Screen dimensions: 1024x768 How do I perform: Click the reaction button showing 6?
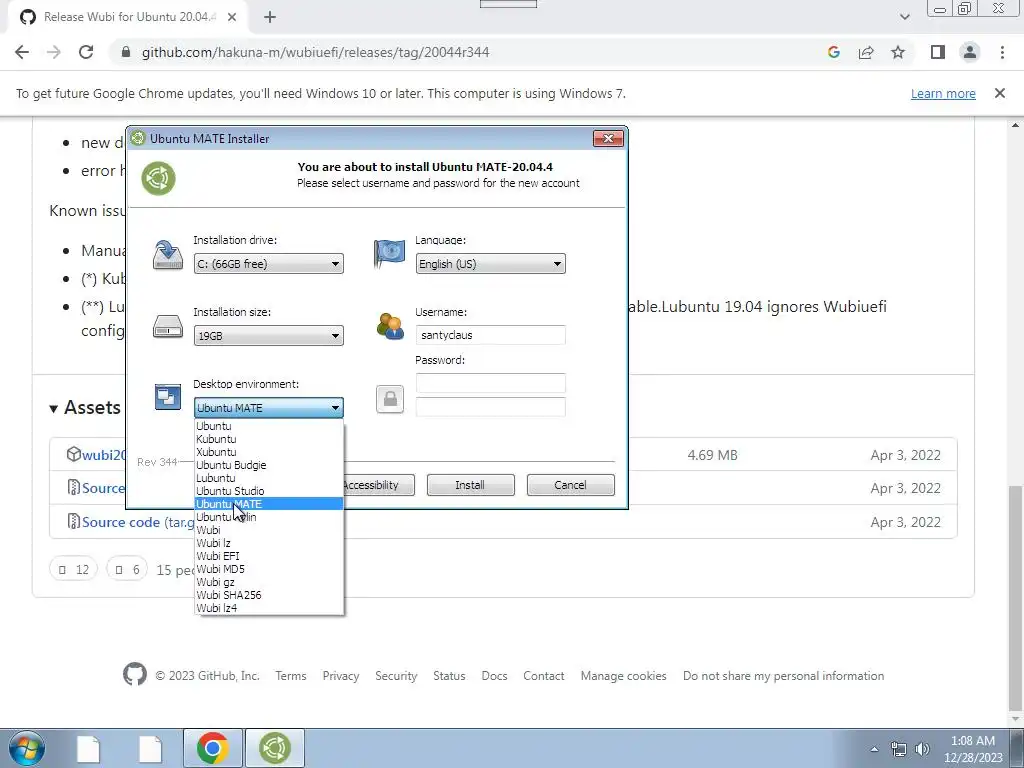pyautogui.click(x=127, y=569)
